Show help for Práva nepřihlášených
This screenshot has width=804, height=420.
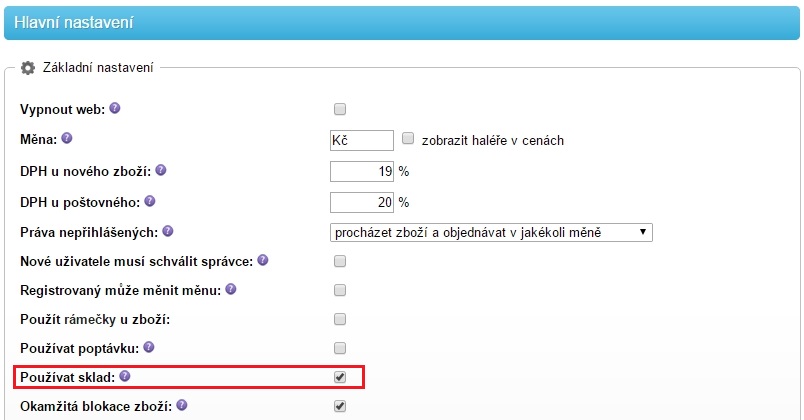coord(168,231)
